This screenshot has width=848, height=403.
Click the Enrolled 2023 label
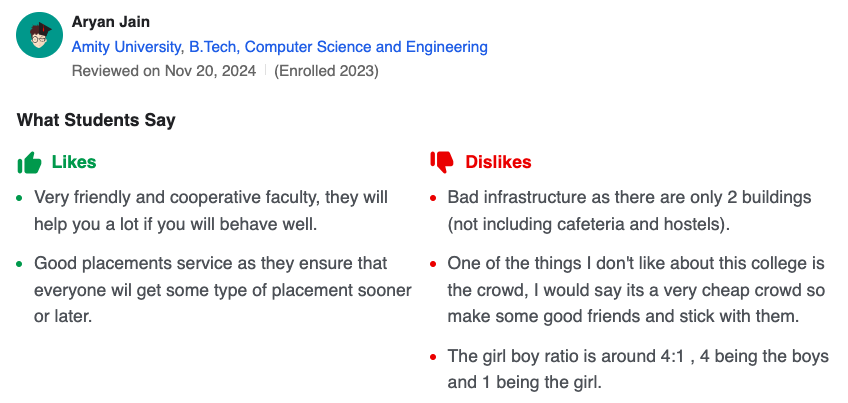coord(326,71)
